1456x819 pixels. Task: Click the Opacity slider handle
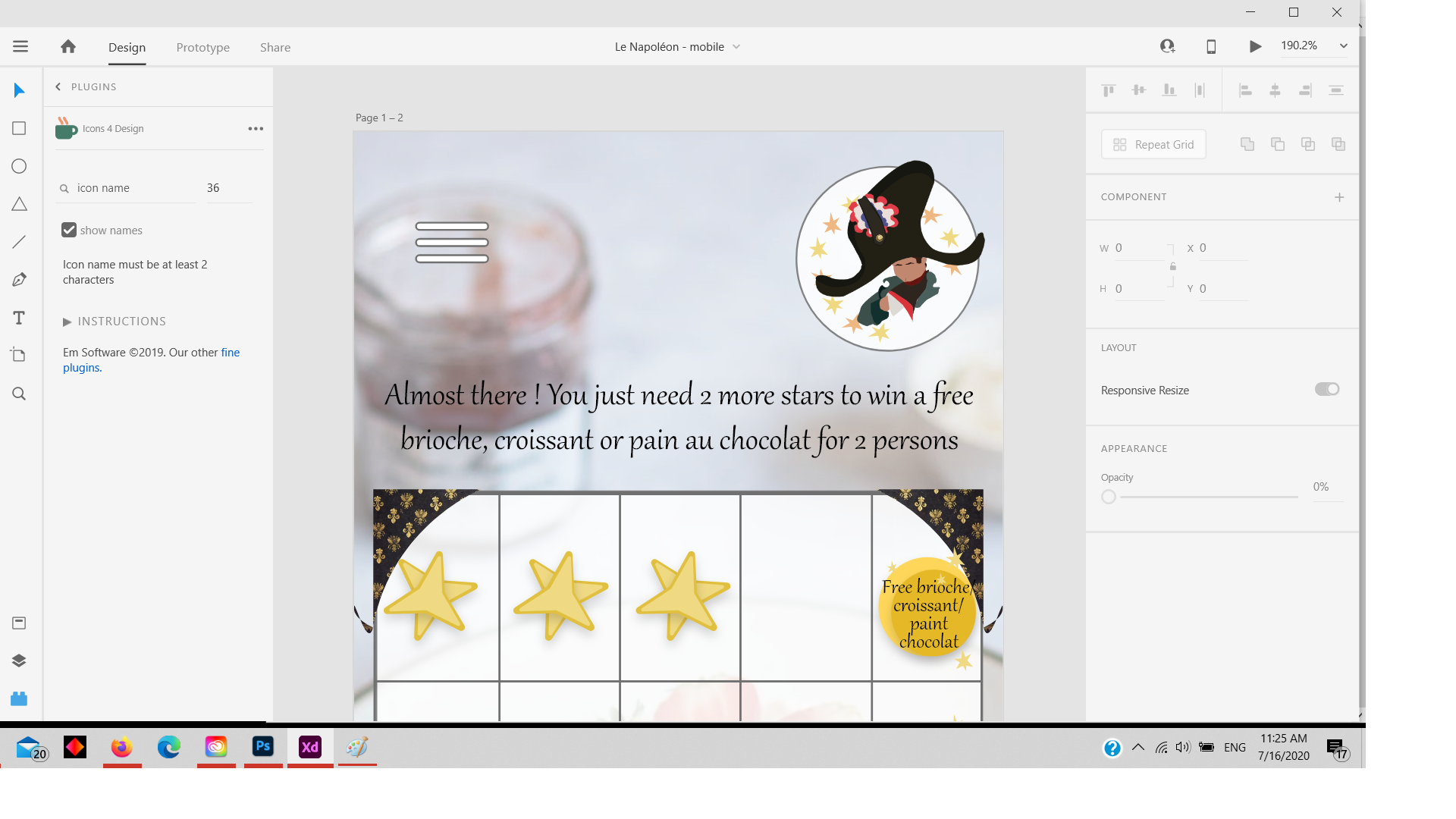tap(1109, 497)
